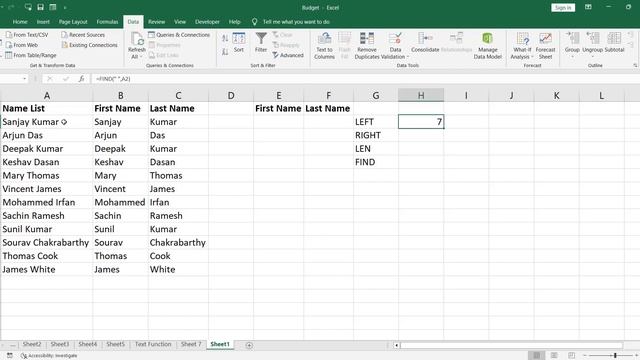The height and width of the screenshot is (360, 640).
Task: Open the Sort dialog button
Action: (239, 42)
